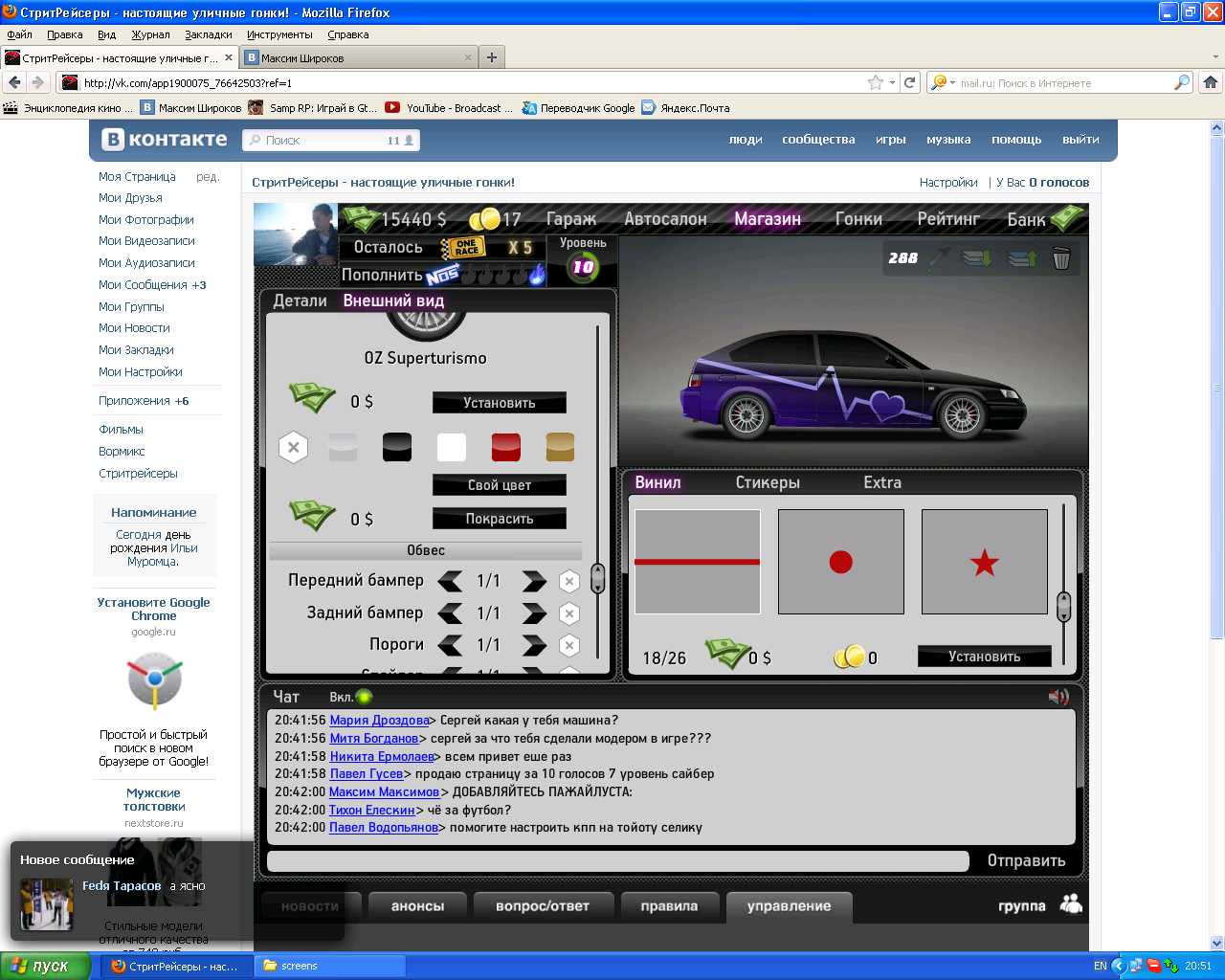Open Магазин in game menu
This screenshot has height=980, width=1225.
pos(768,219)
